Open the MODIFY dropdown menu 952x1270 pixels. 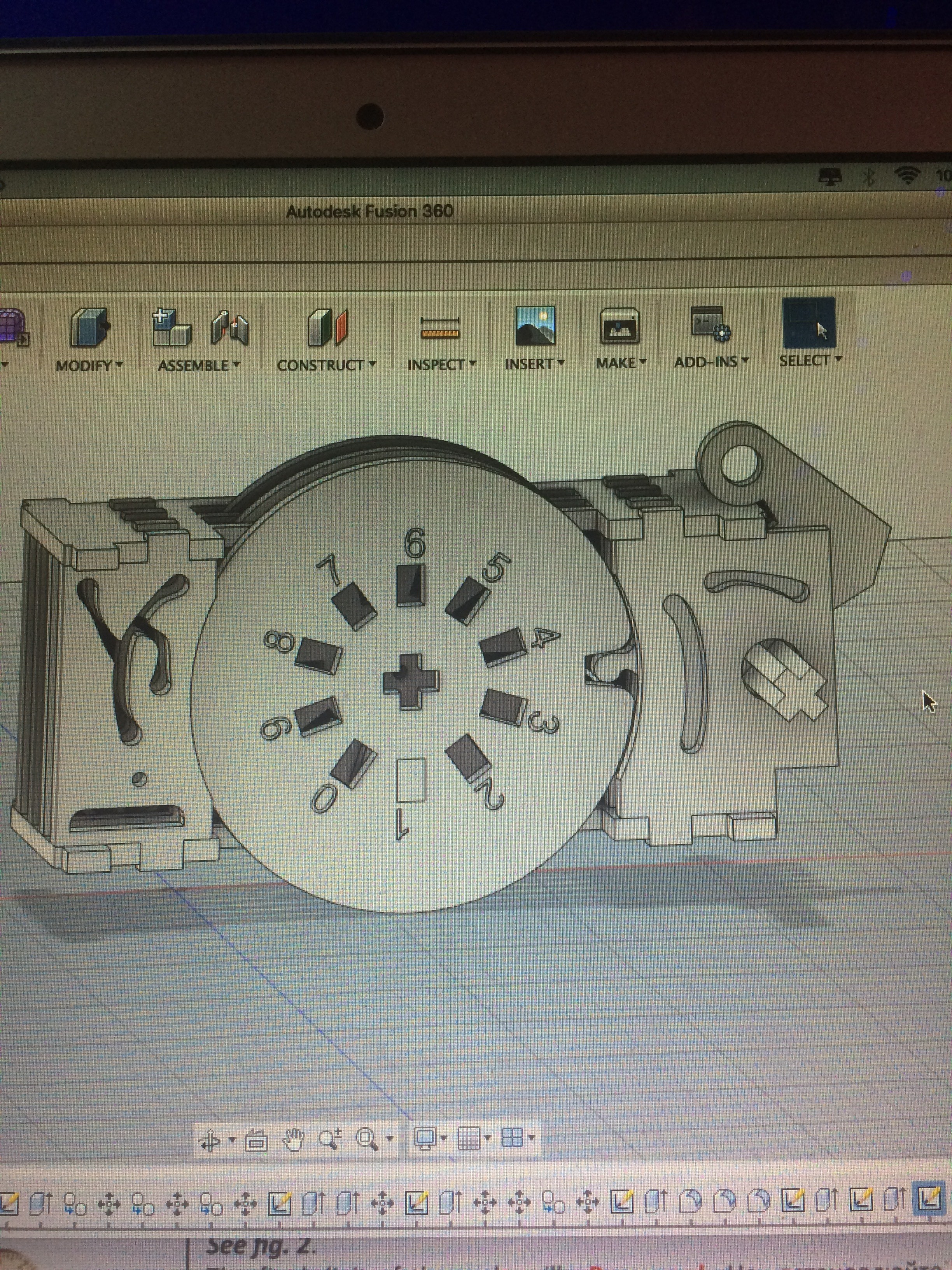(x=89, y=365)
